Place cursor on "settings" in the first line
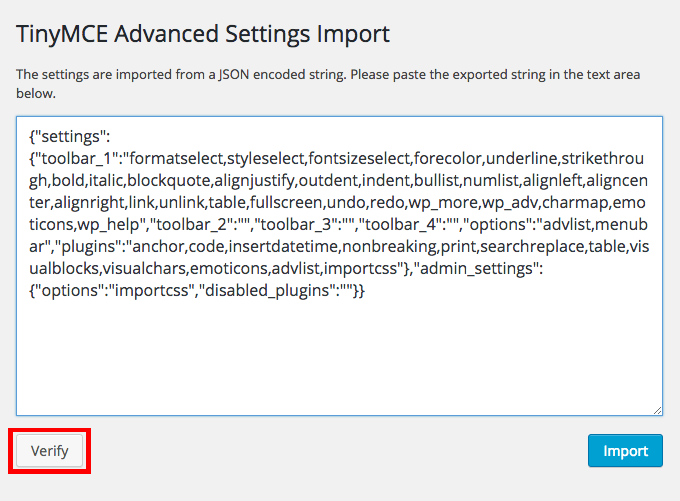The height and width of the screenshot is (501, 680). (x=71, y=137)
